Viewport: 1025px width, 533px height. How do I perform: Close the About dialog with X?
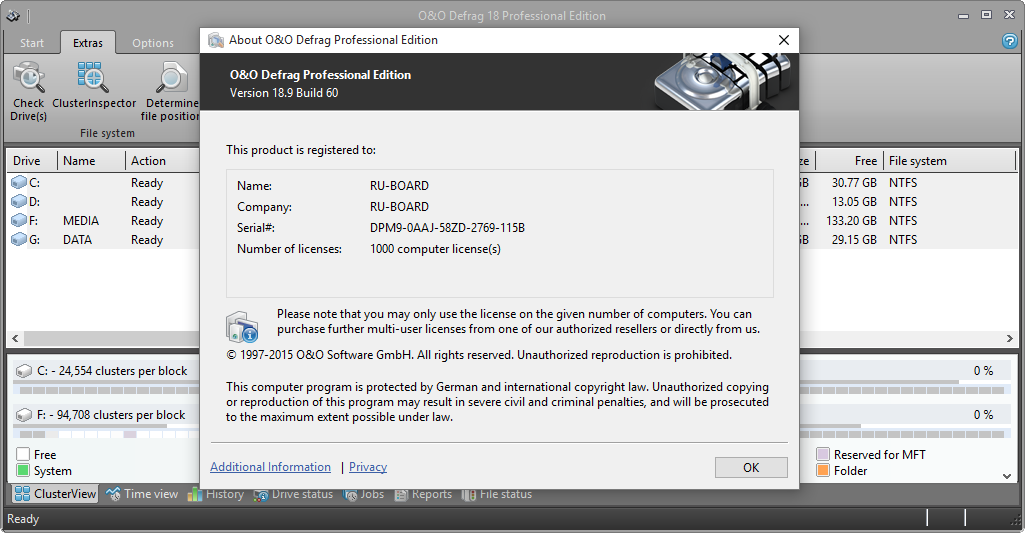(784, 40)
